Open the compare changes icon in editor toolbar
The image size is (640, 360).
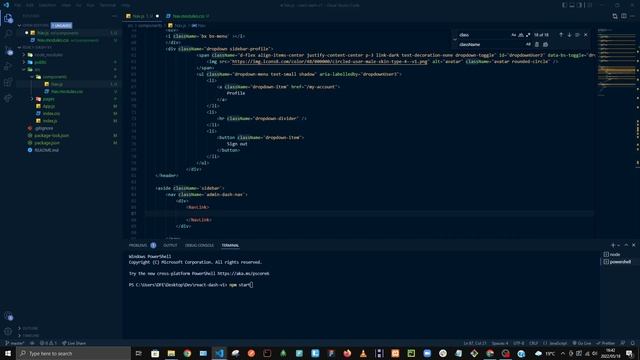click(x=615, y=16)
